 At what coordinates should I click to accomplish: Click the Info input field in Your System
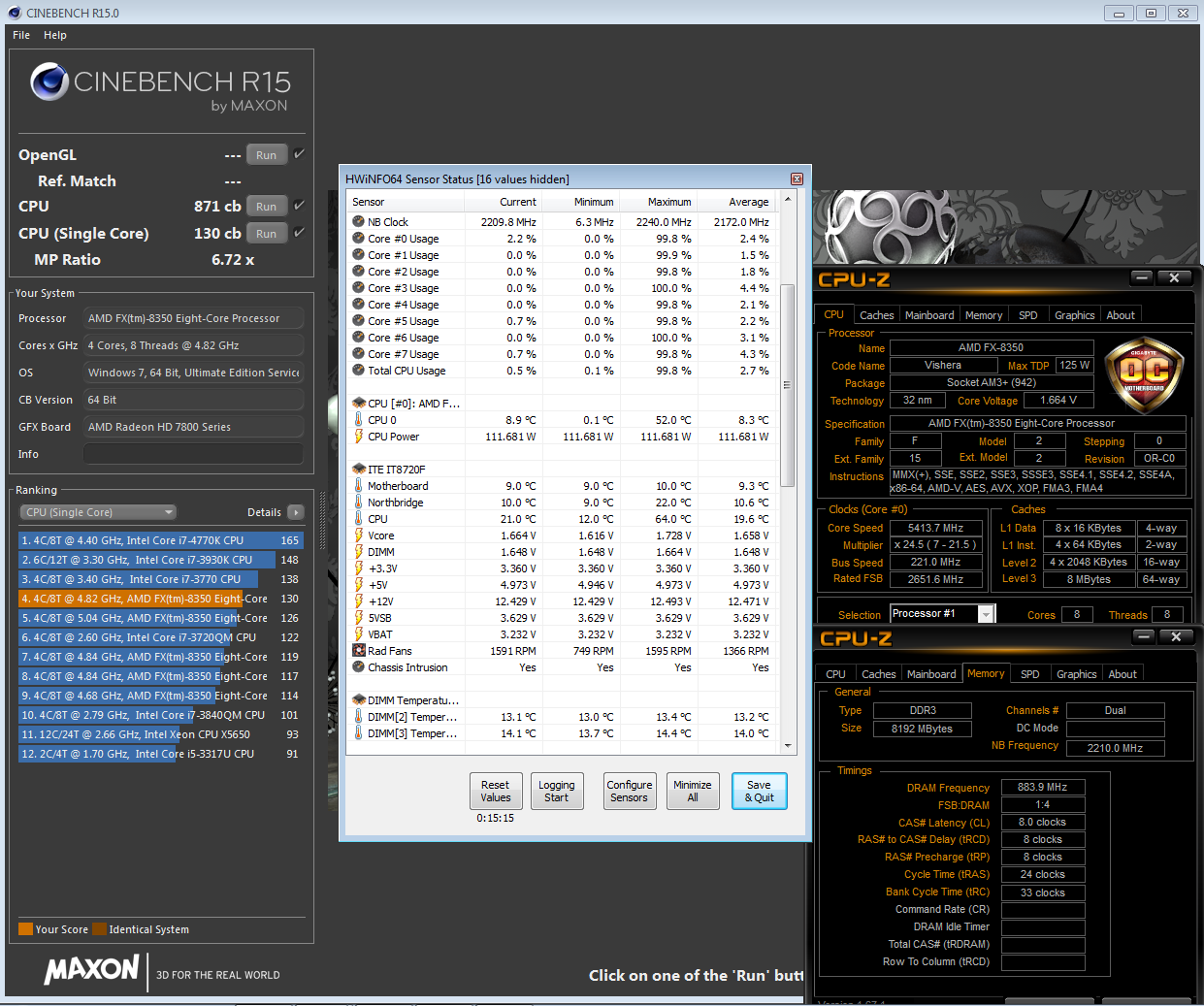193,454
